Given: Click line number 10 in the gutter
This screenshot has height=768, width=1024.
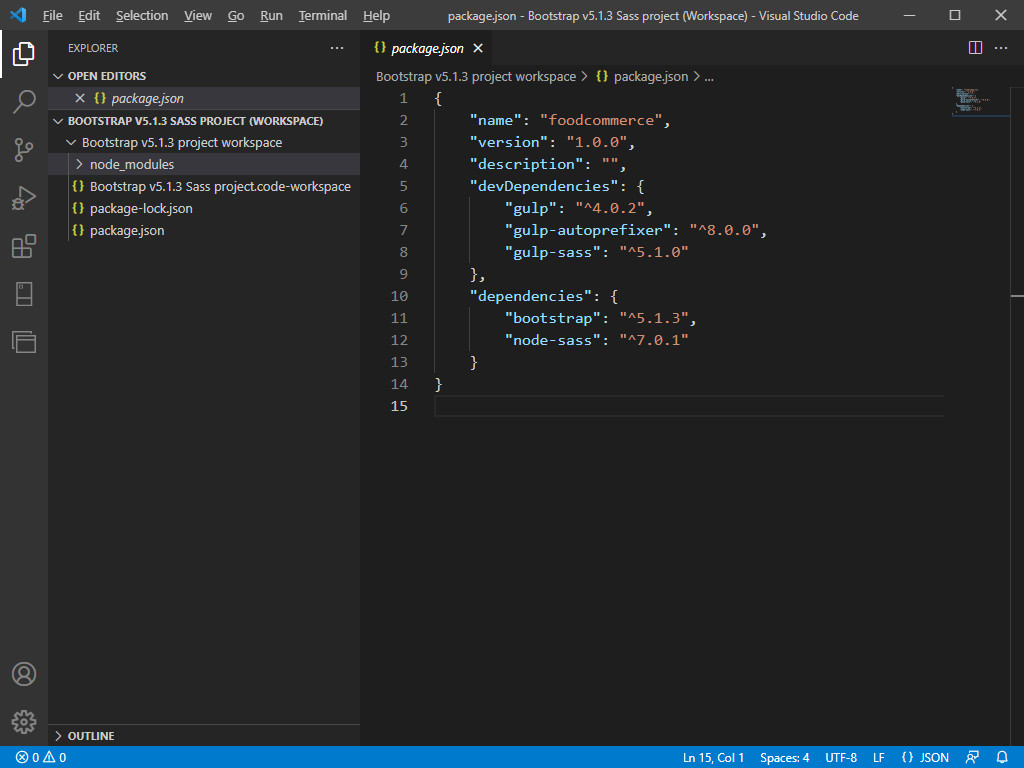Looking at the screenshot, I should (x=399, y=296).
